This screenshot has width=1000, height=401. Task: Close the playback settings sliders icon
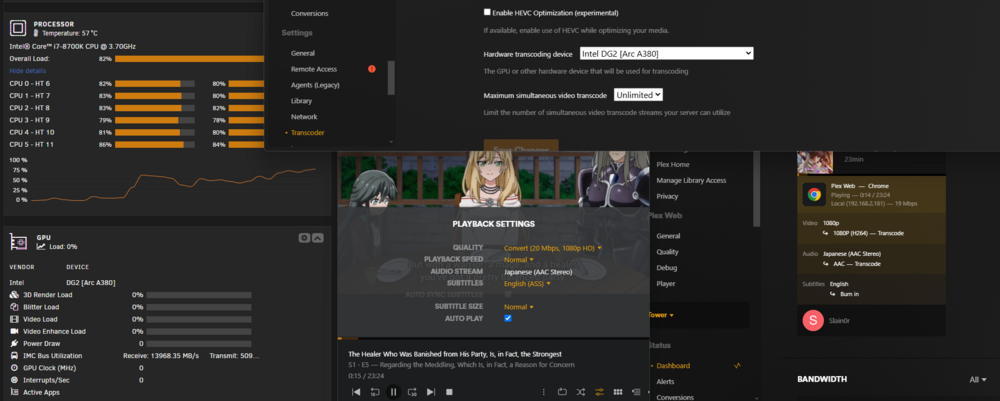pos(599,392)
